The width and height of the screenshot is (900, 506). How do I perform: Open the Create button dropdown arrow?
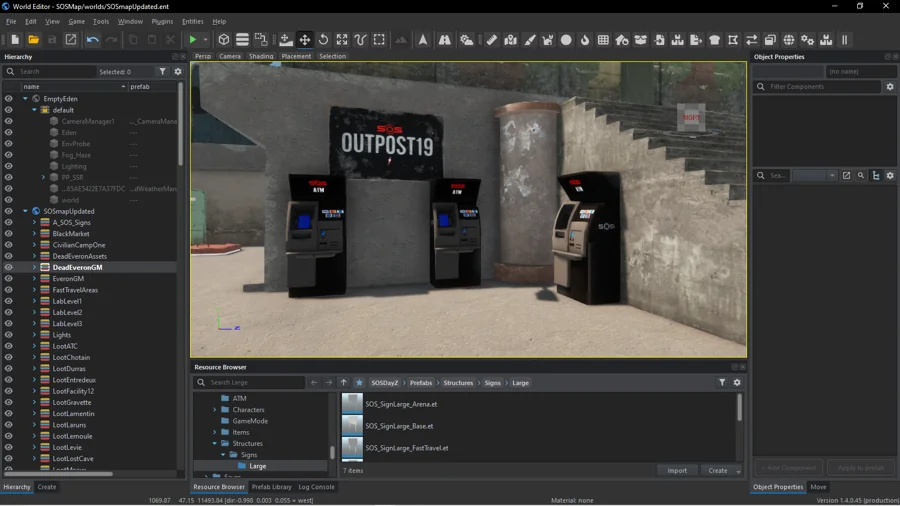click(738, 470)
